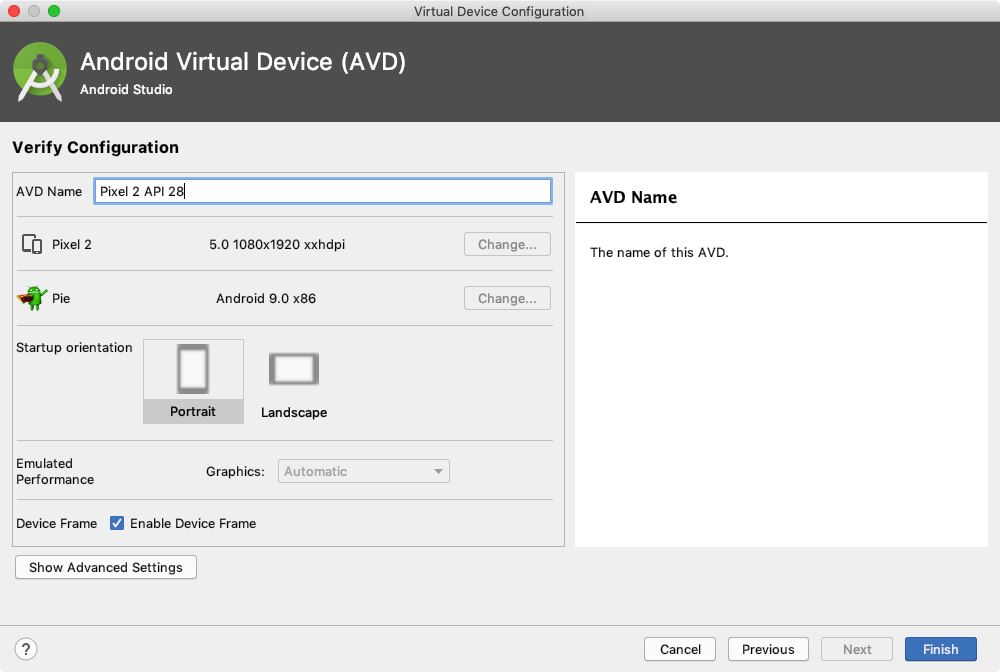Image resolution: width=1000 pixels, height=672 pixels.
Task: Click the Pixel 2 device icon
Action: click(32, 244)
